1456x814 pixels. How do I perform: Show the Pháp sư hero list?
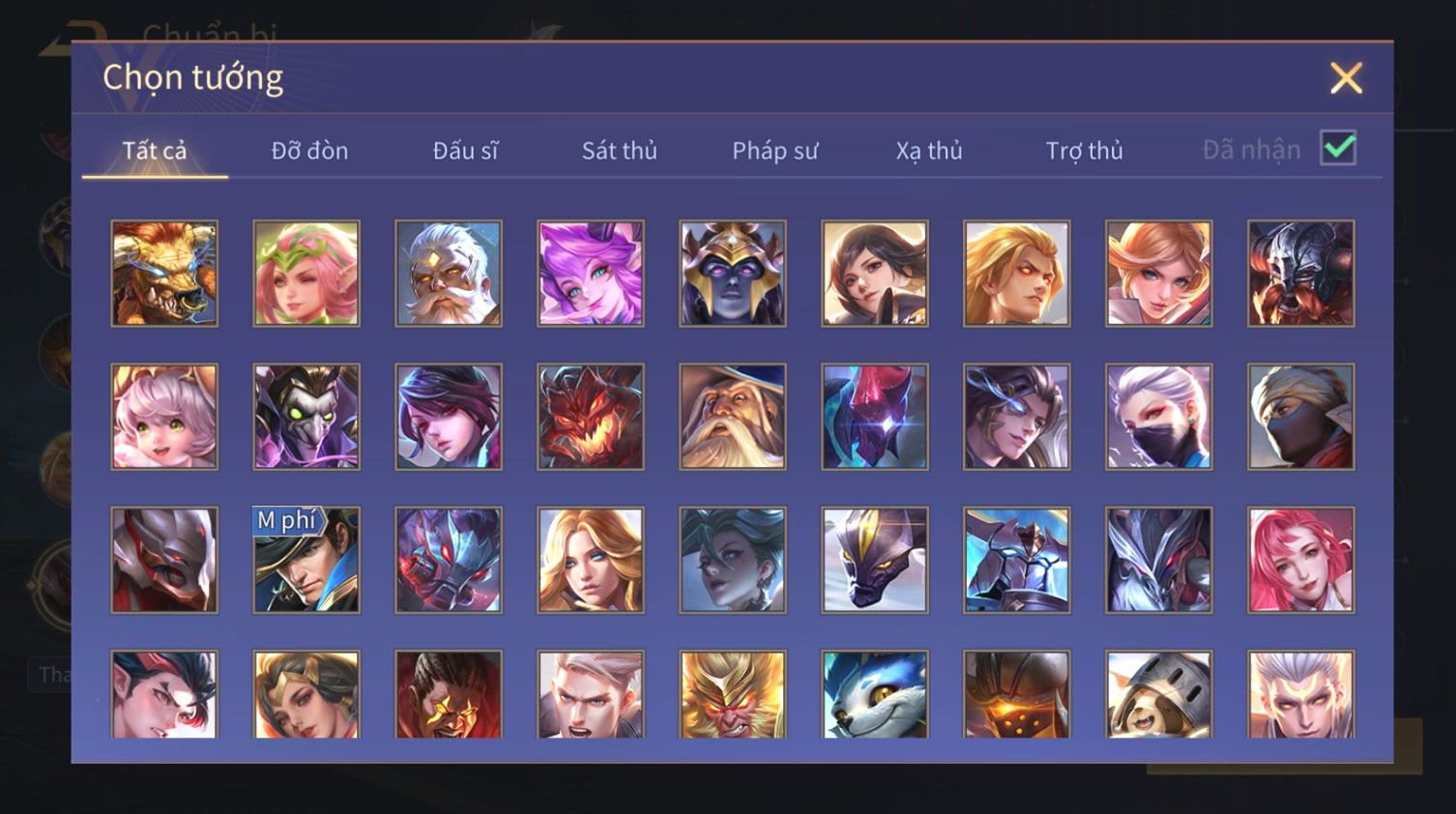(774, 151)
